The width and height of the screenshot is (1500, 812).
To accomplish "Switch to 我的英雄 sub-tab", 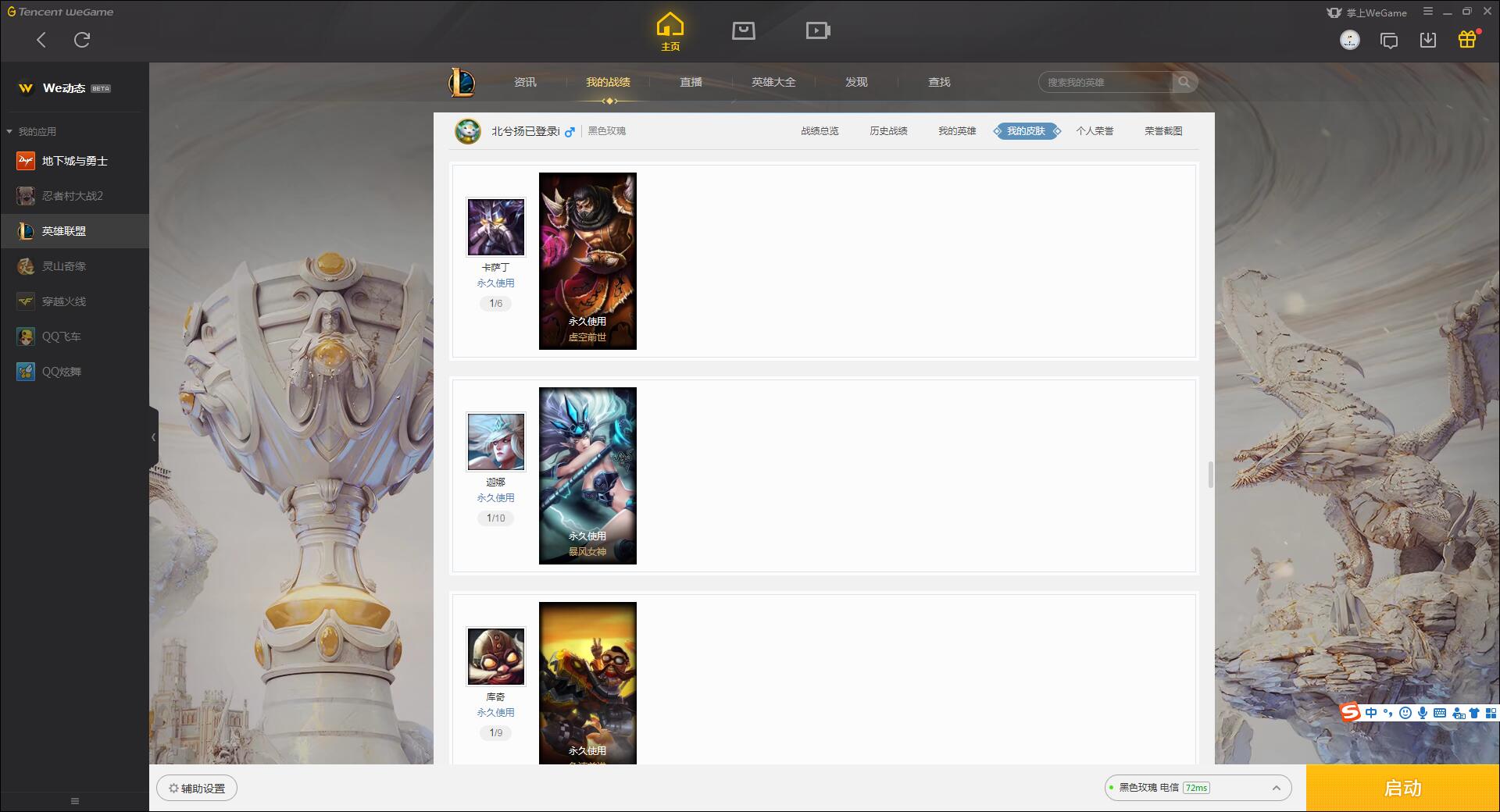I will [957, 131].
